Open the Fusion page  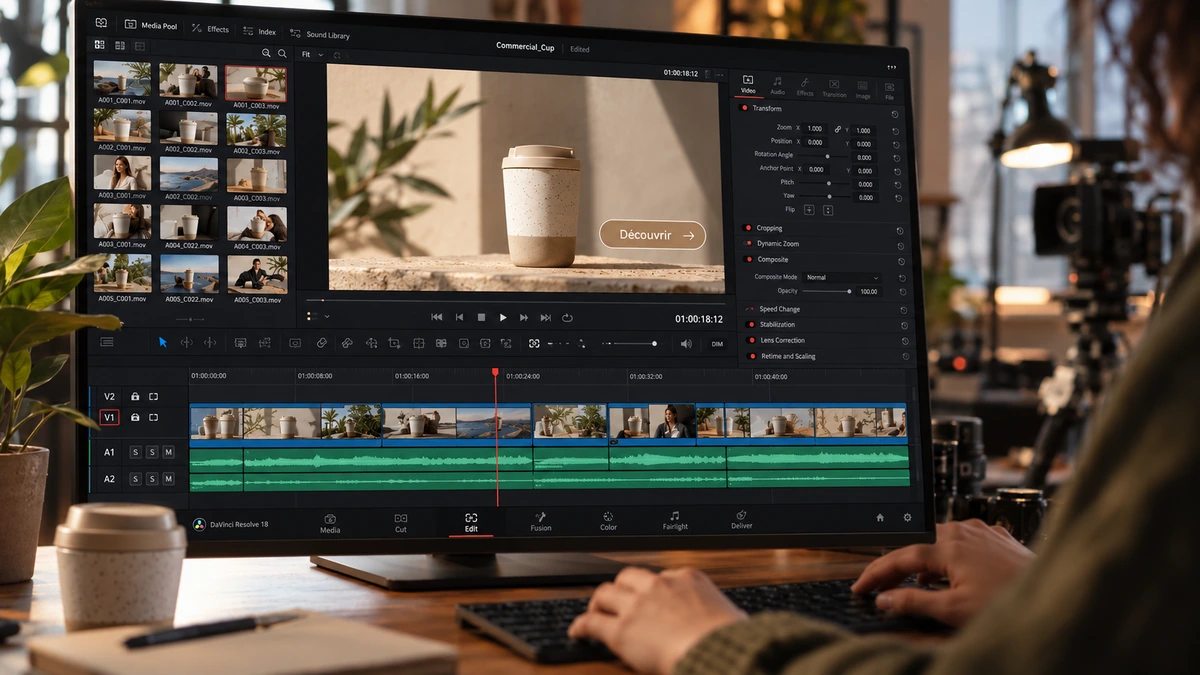pos(541,521)
